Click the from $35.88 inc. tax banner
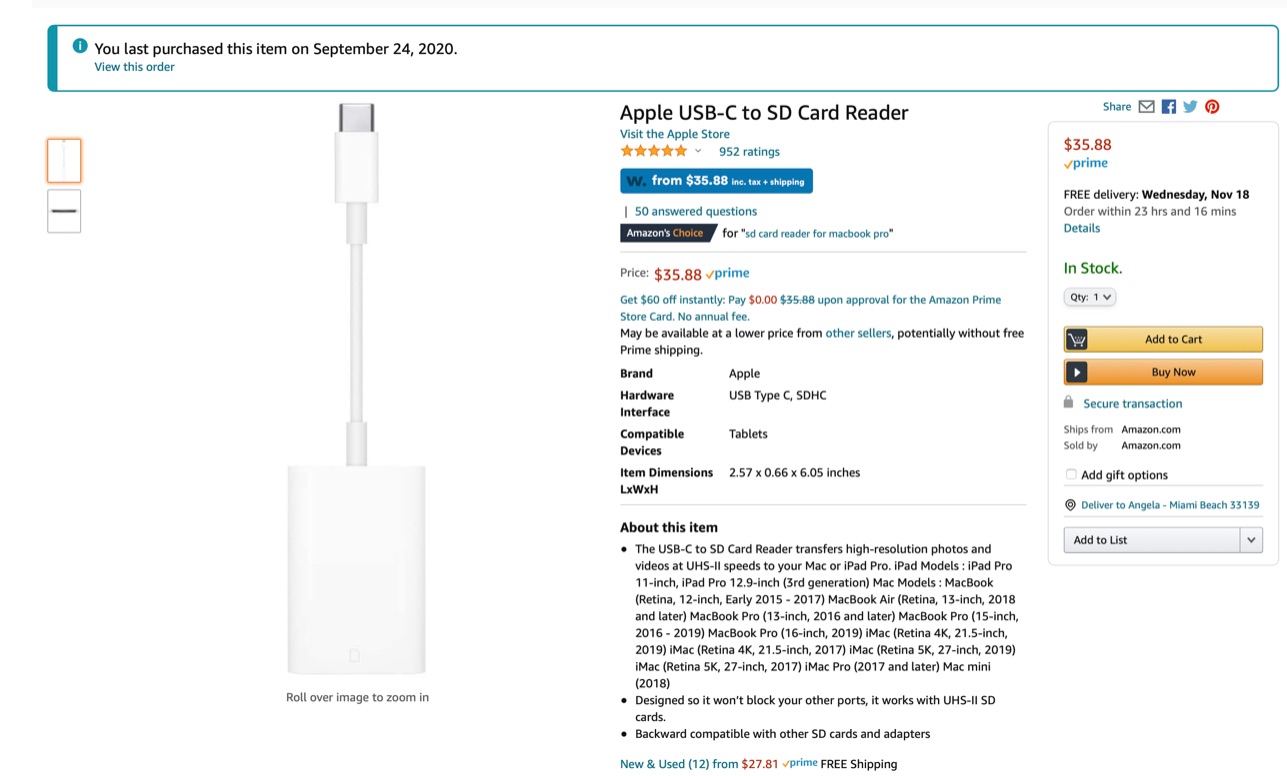1287x776 pixels. (716, 181)
